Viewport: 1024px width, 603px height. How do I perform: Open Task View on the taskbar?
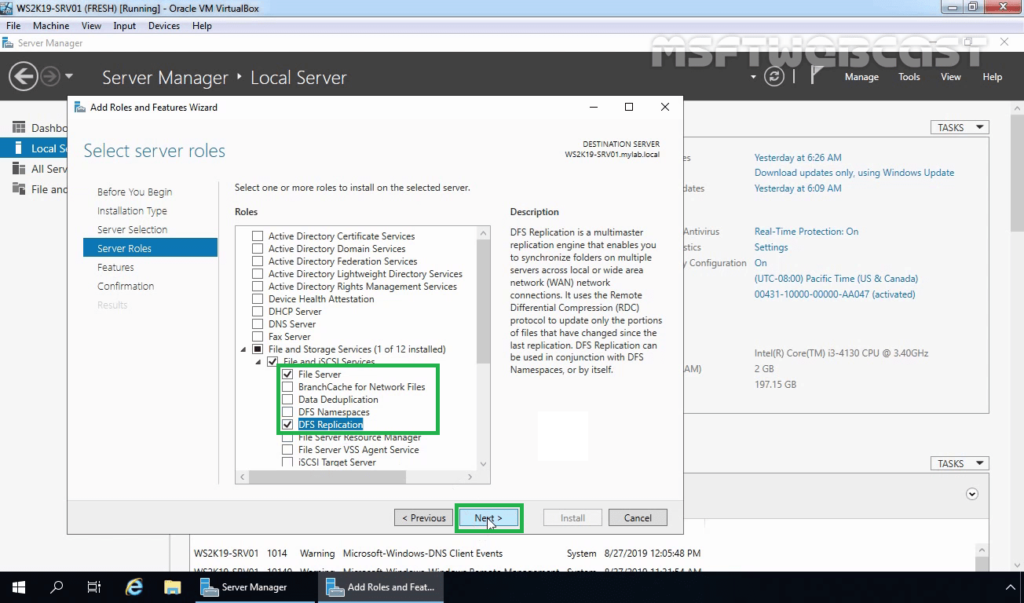tap(94, 587)
